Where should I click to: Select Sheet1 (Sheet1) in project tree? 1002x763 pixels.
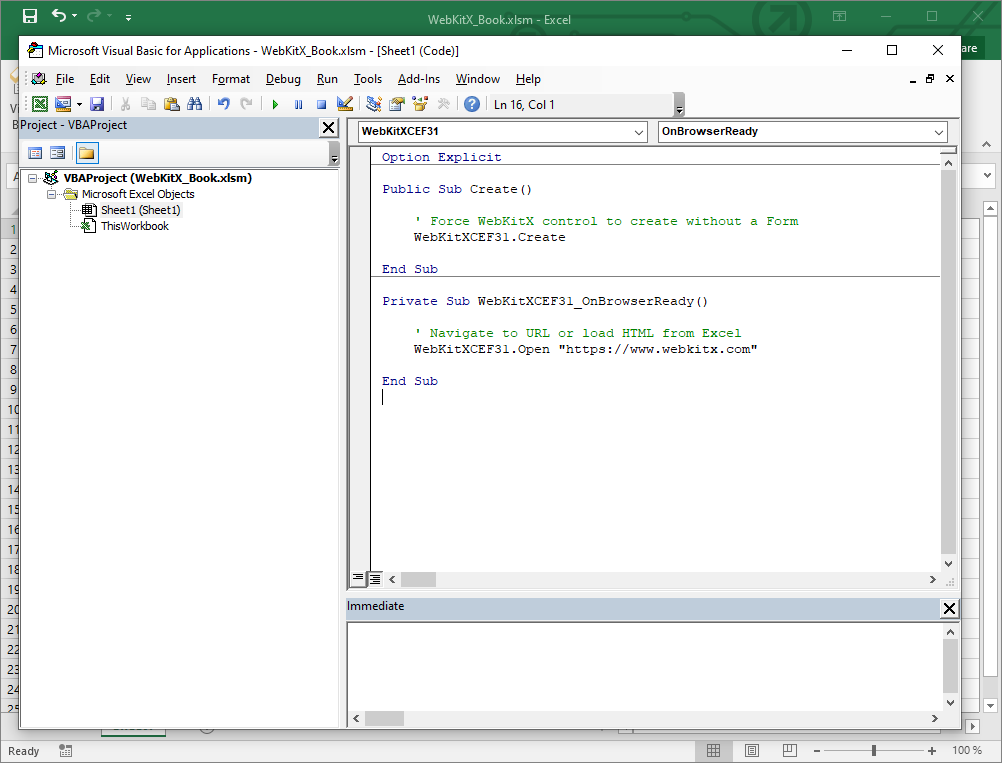click(141, 210)
